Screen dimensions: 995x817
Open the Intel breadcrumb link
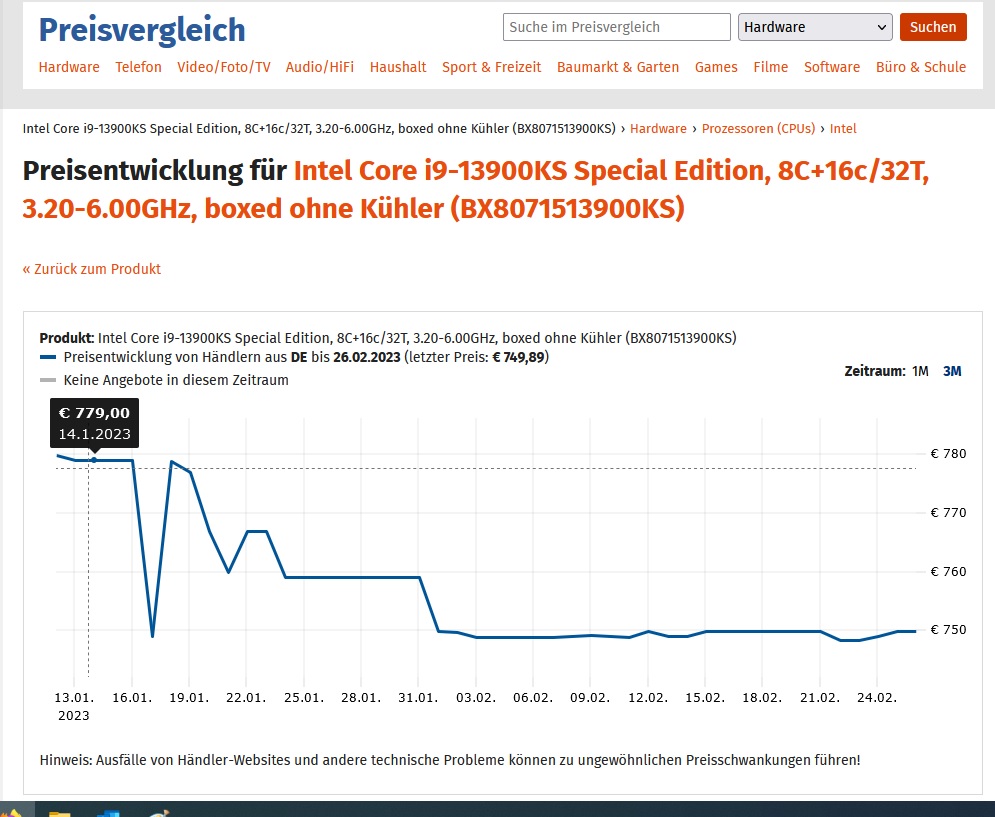click(x=843, y=128)
